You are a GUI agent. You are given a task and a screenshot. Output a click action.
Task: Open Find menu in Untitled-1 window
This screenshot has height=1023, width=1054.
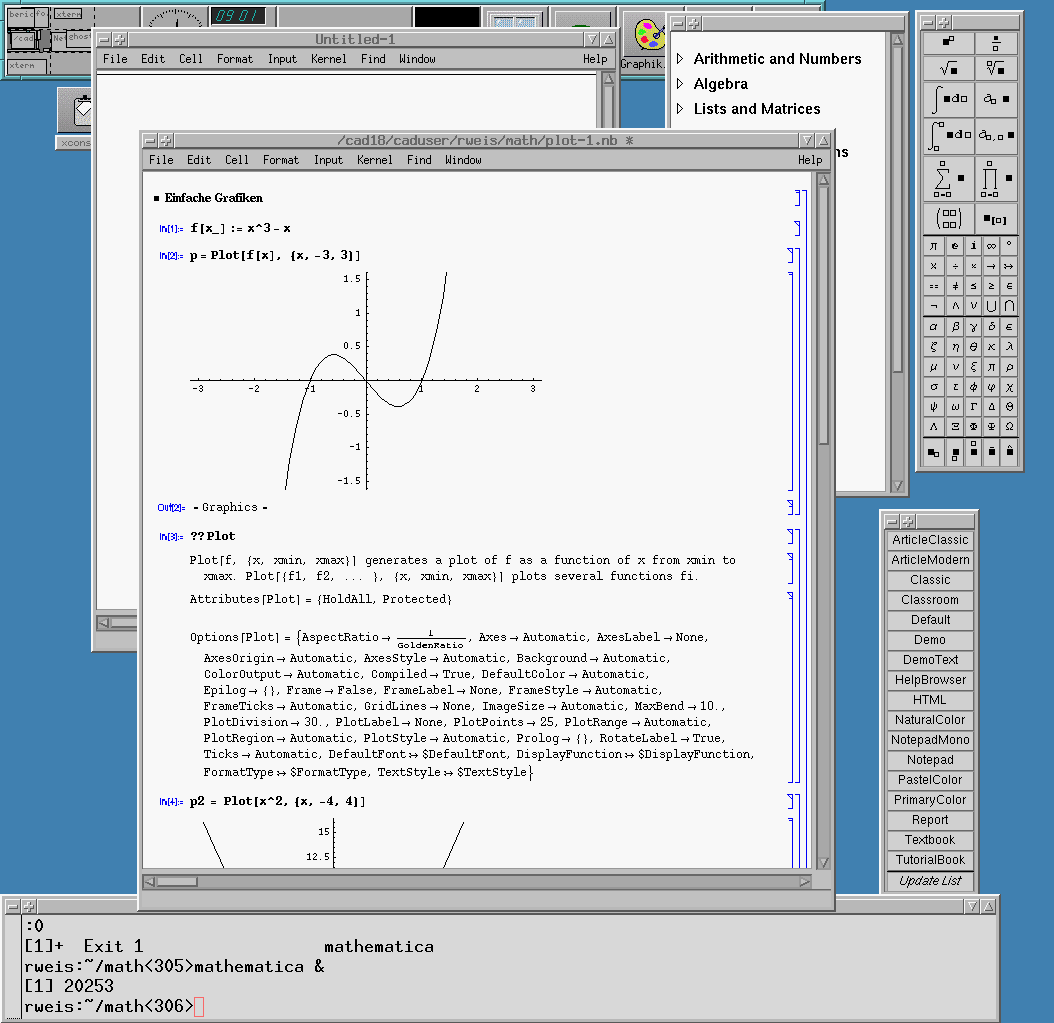[373, 59]
